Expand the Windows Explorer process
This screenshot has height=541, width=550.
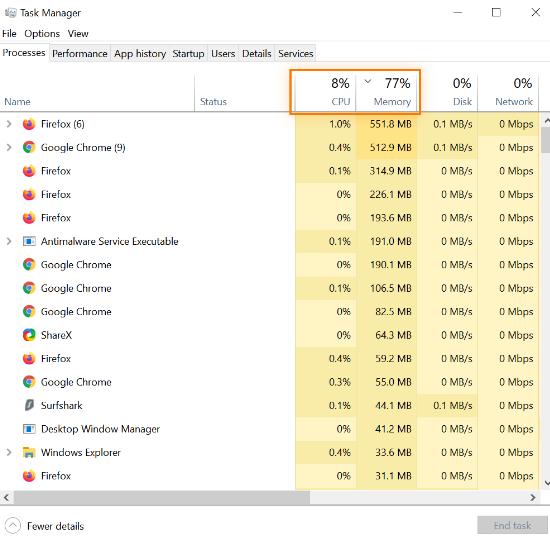point(9,452)
